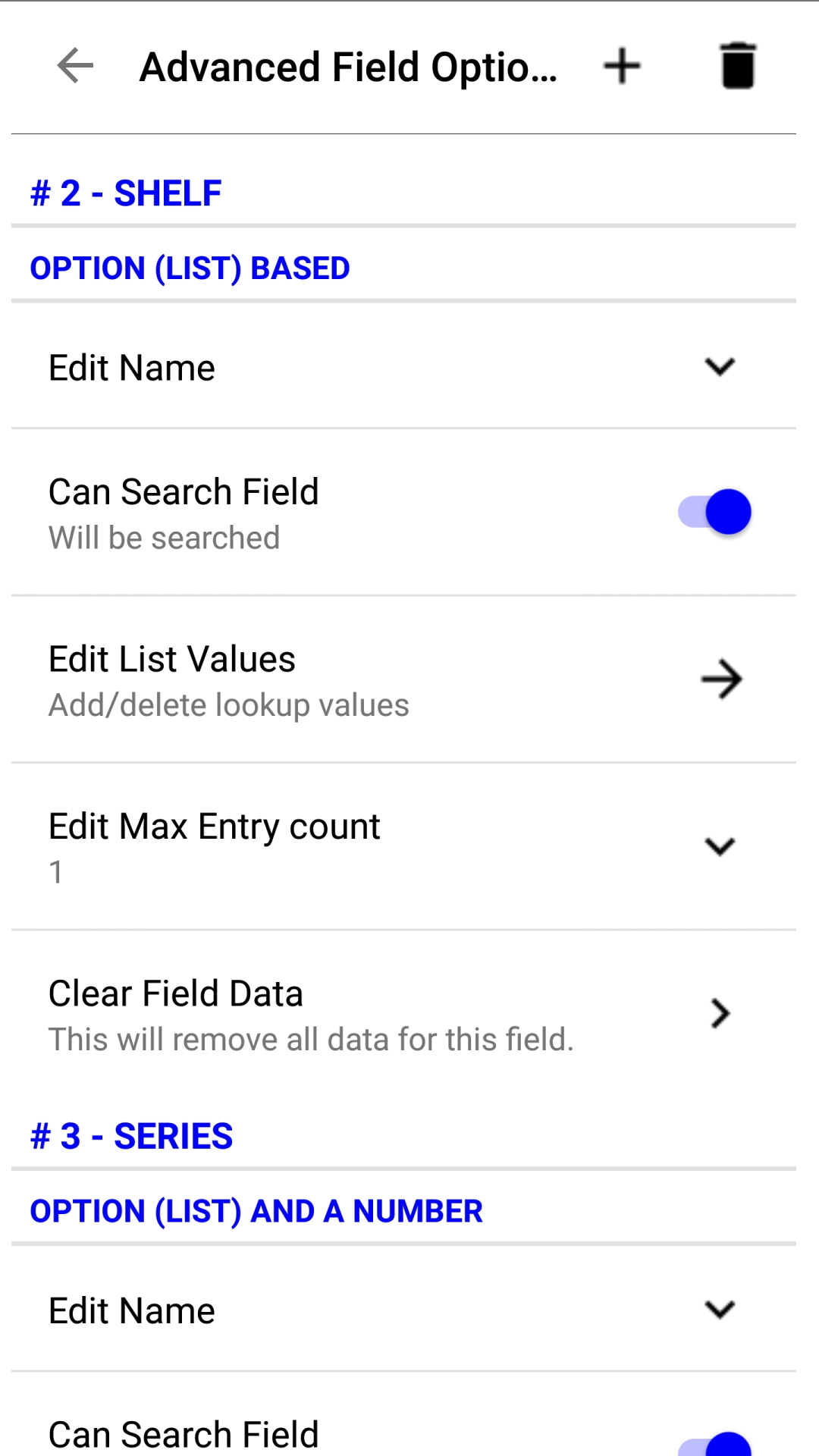Open Edit List Values for Shelf
The height and width of the screenshot is (1456, 819).
[x=172, y=660]
